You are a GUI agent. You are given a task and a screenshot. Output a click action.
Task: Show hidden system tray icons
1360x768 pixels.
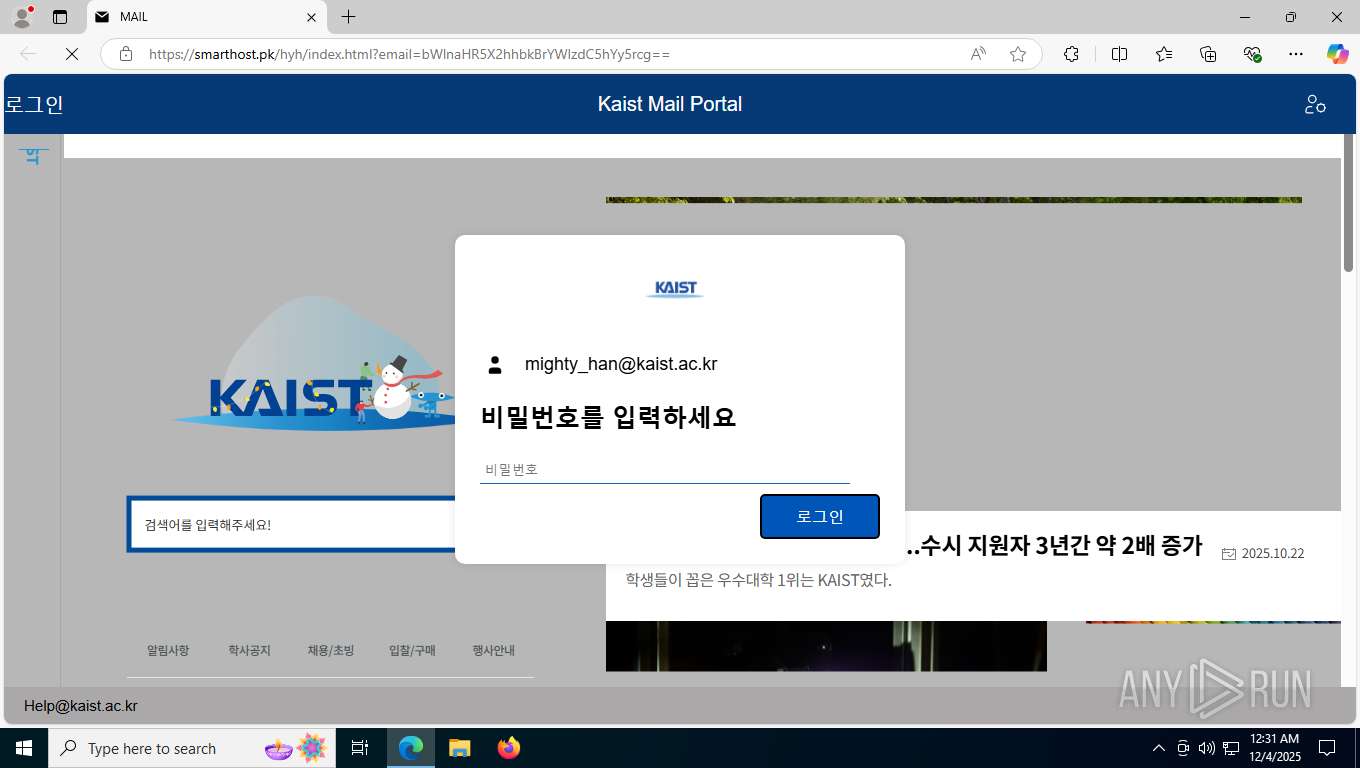coord(1159,748)
